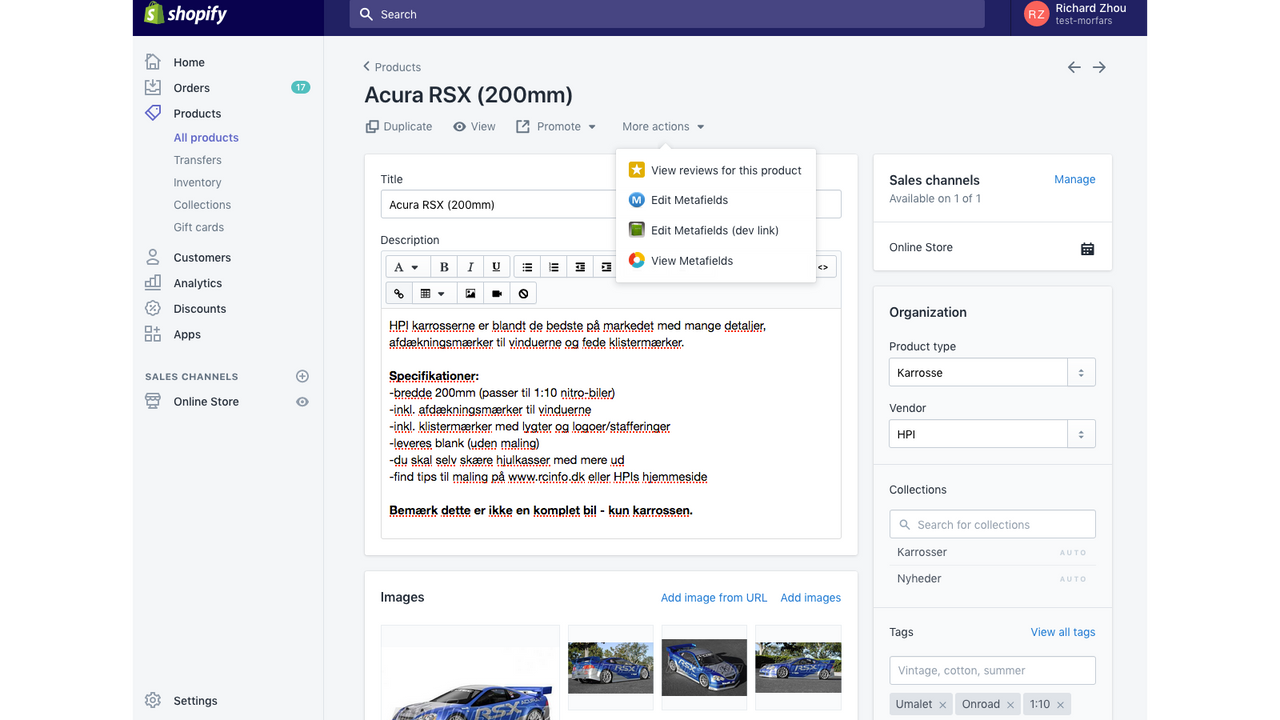This screenshot has width=1280, height=720.
Task: Click Search for collections field
Action: (x=992, y=524)
